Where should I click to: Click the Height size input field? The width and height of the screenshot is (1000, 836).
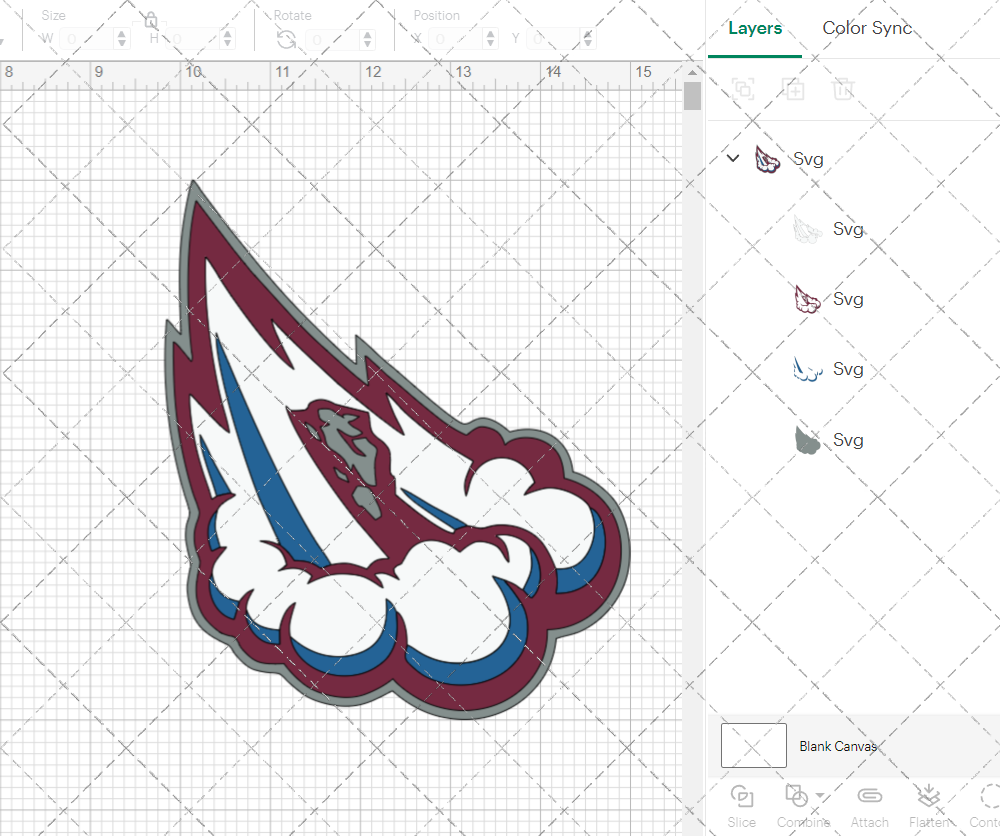194,39
